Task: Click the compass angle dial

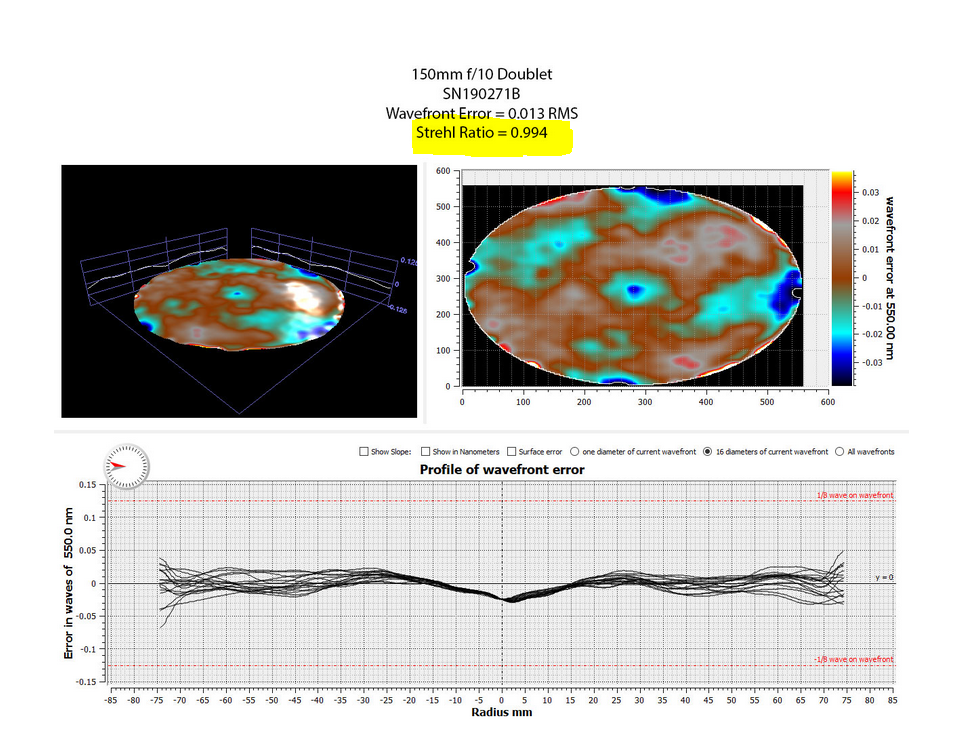Action: tap(126, 466)
